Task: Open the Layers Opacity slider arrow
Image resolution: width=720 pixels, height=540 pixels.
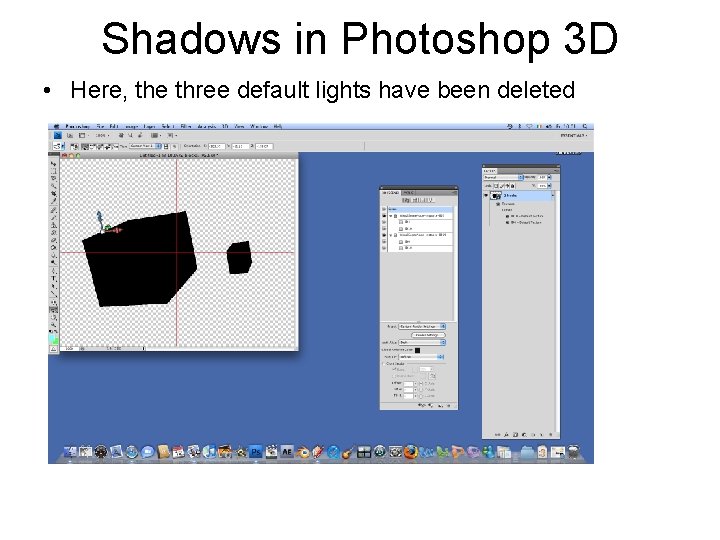Action: tap(550, 177)
